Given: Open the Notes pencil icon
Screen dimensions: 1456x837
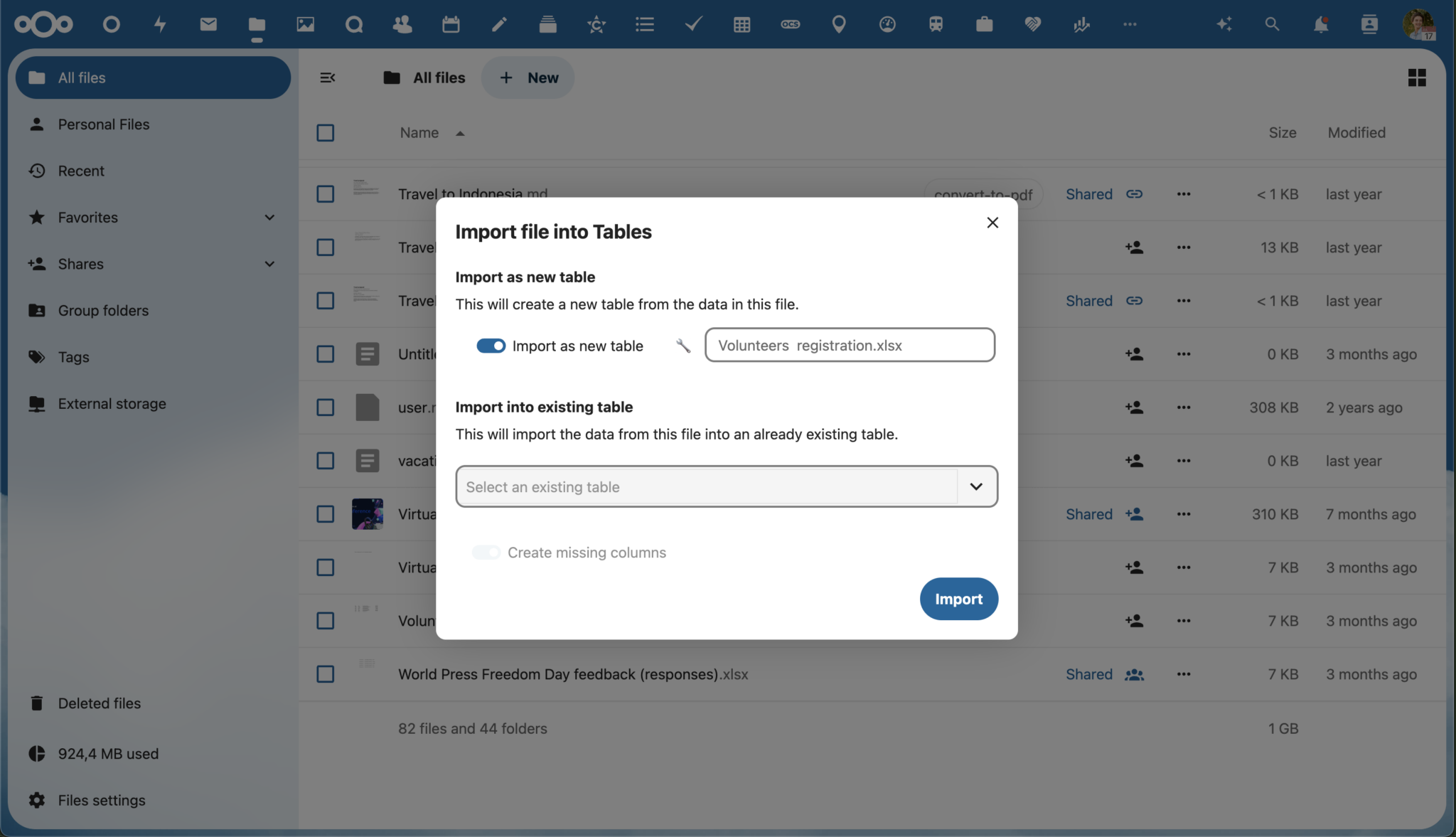Looking at the screenshot, I should (x=499, y=23).
